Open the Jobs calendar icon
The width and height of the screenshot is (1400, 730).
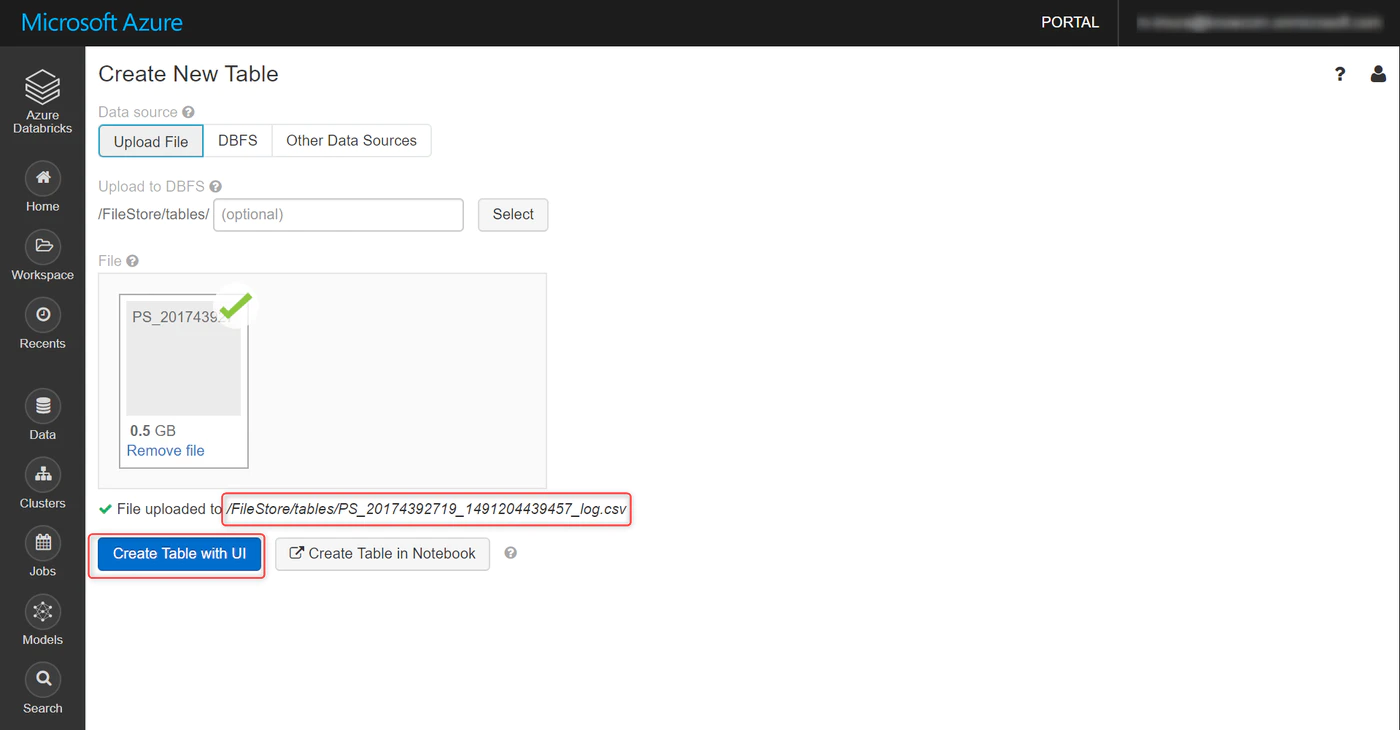tap(42, 543)
